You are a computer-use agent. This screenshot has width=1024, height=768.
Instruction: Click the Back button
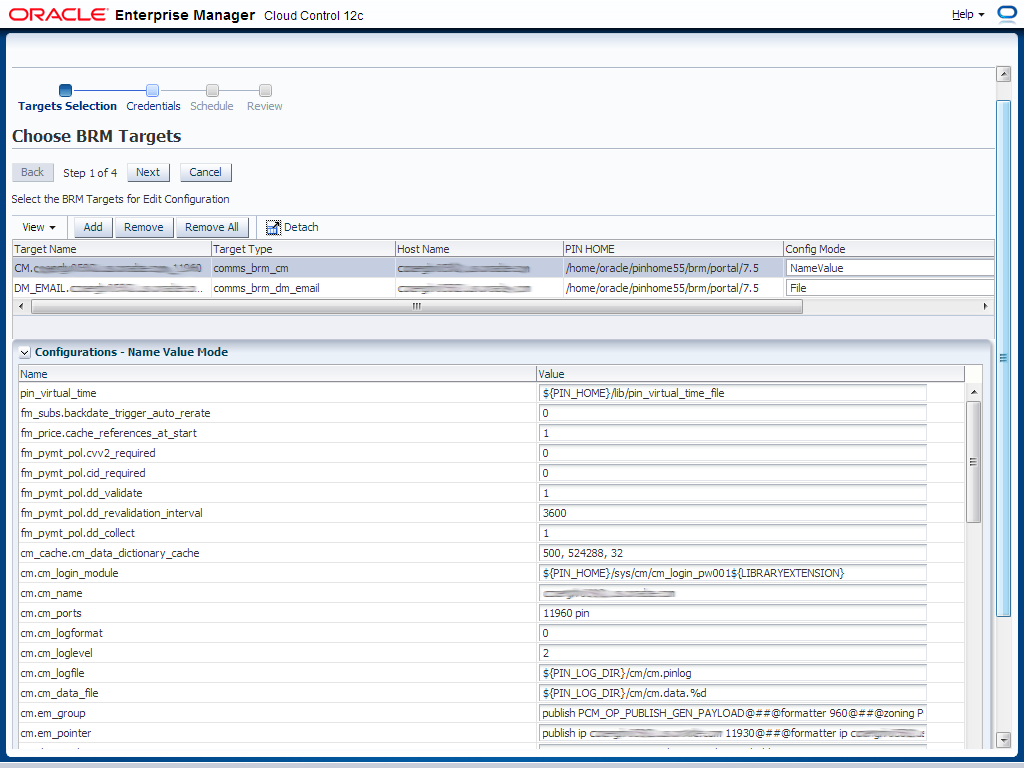[x=33, y=172]
